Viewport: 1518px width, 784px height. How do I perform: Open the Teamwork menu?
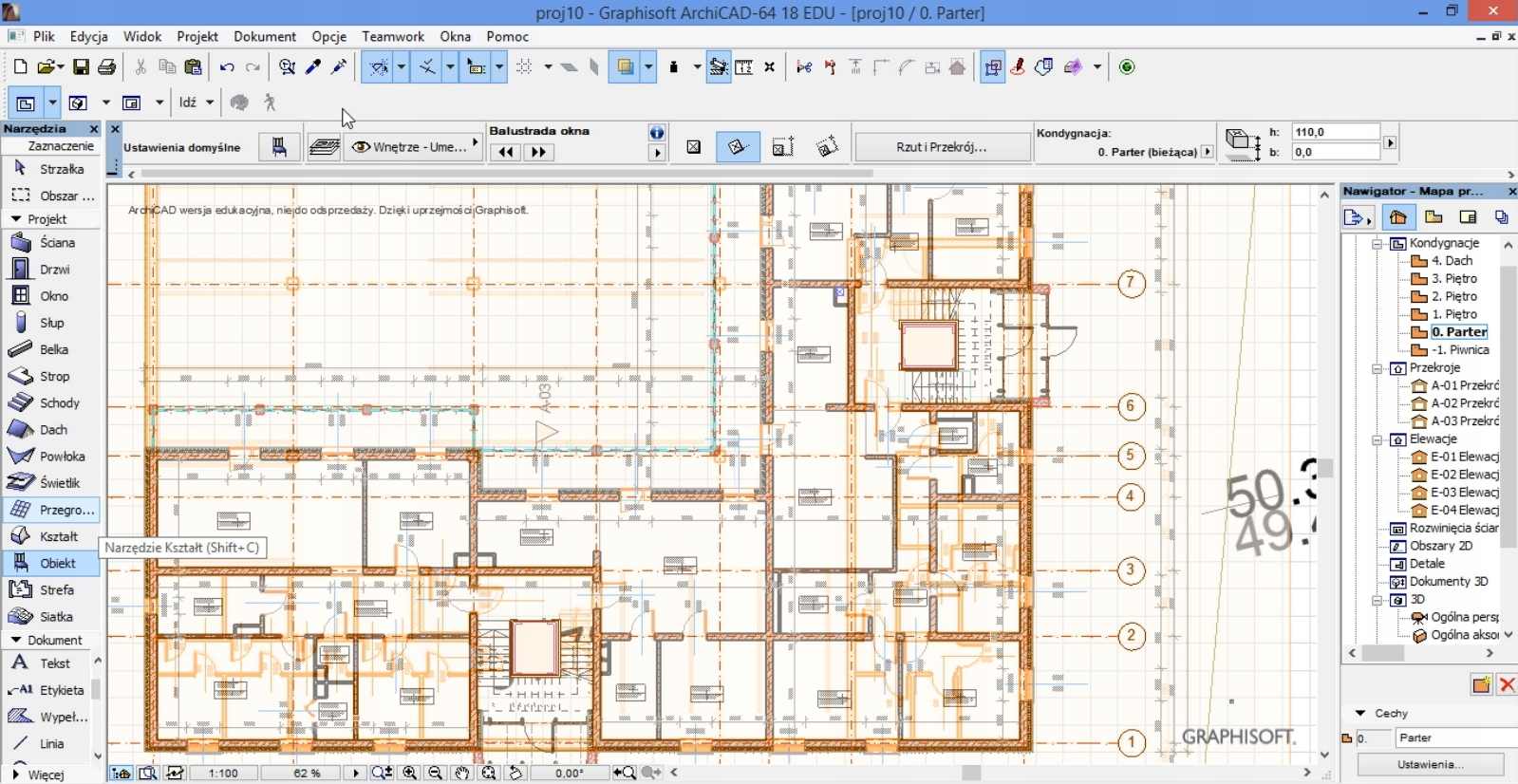(392, 36)
